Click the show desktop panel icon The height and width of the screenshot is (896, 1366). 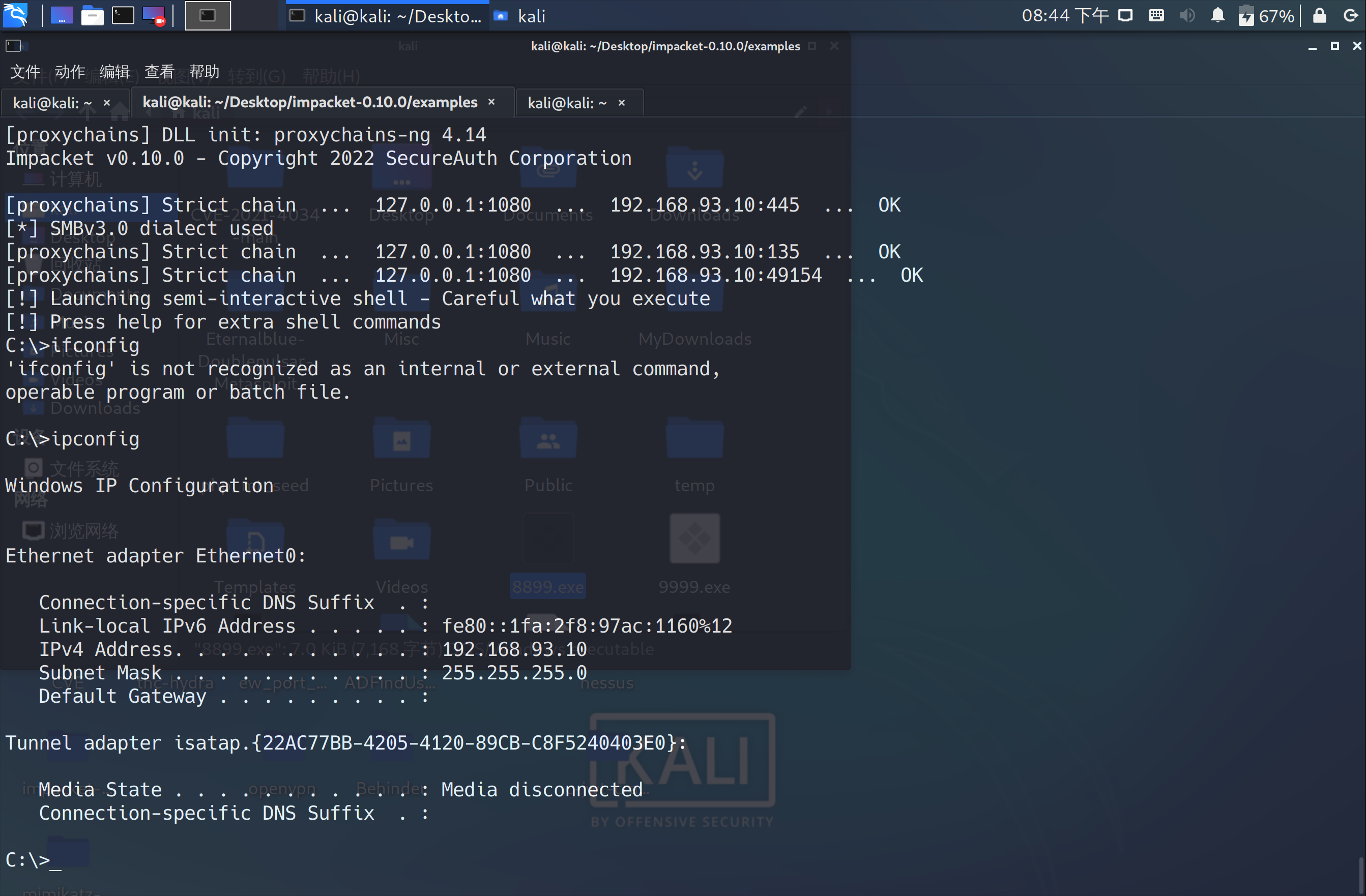click(x=62, y=15)
